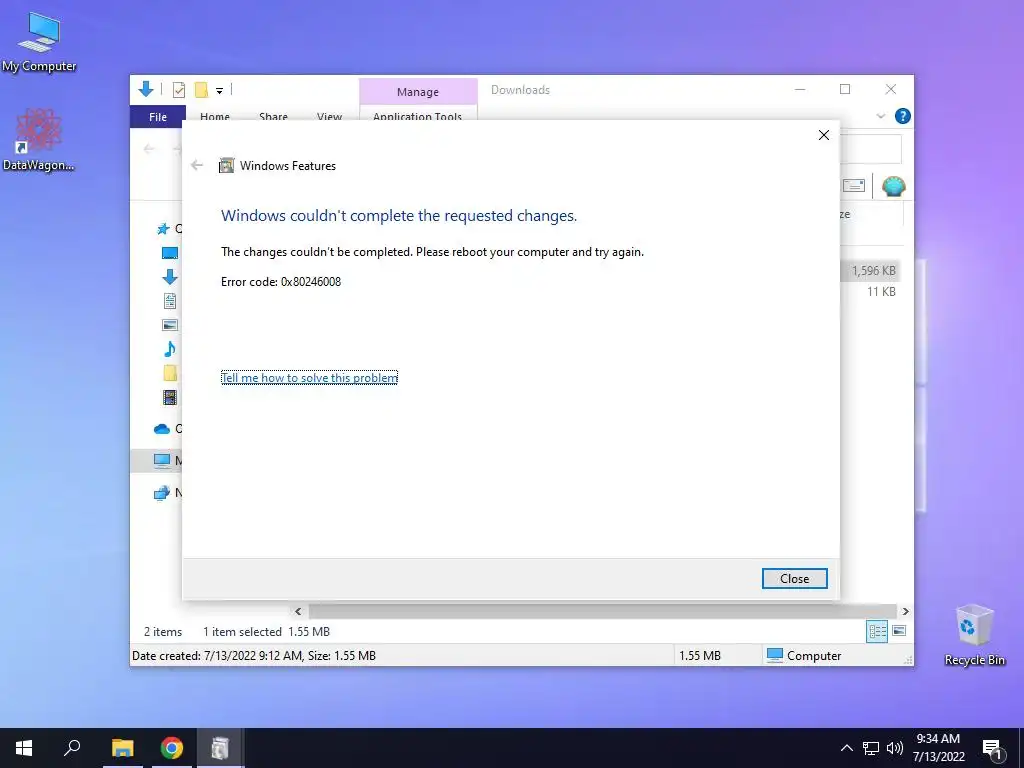
Task: Select the Manage contextual tab
Action: (x=418, y=92)
